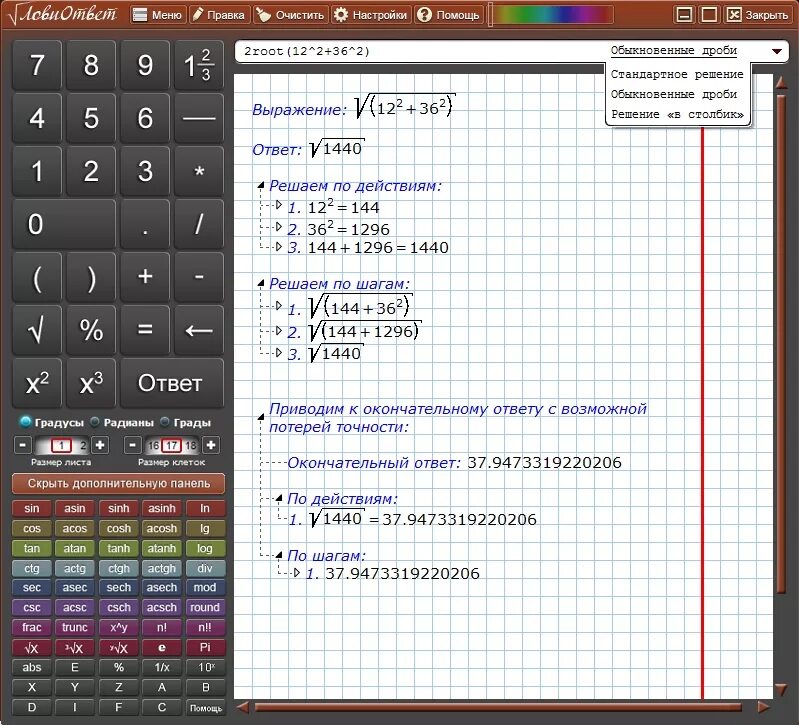799x725 pixels.
Task: Collapse the 'Приводим к окончательному ответу' section
Action: (x=261, y=417)
